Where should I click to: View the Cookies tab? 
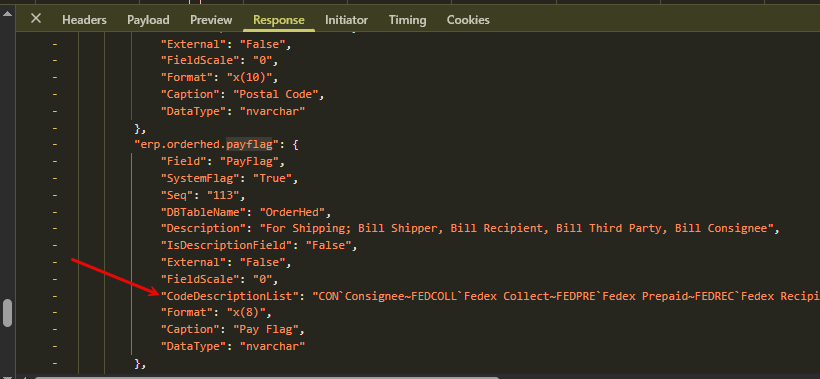[468, 20]
